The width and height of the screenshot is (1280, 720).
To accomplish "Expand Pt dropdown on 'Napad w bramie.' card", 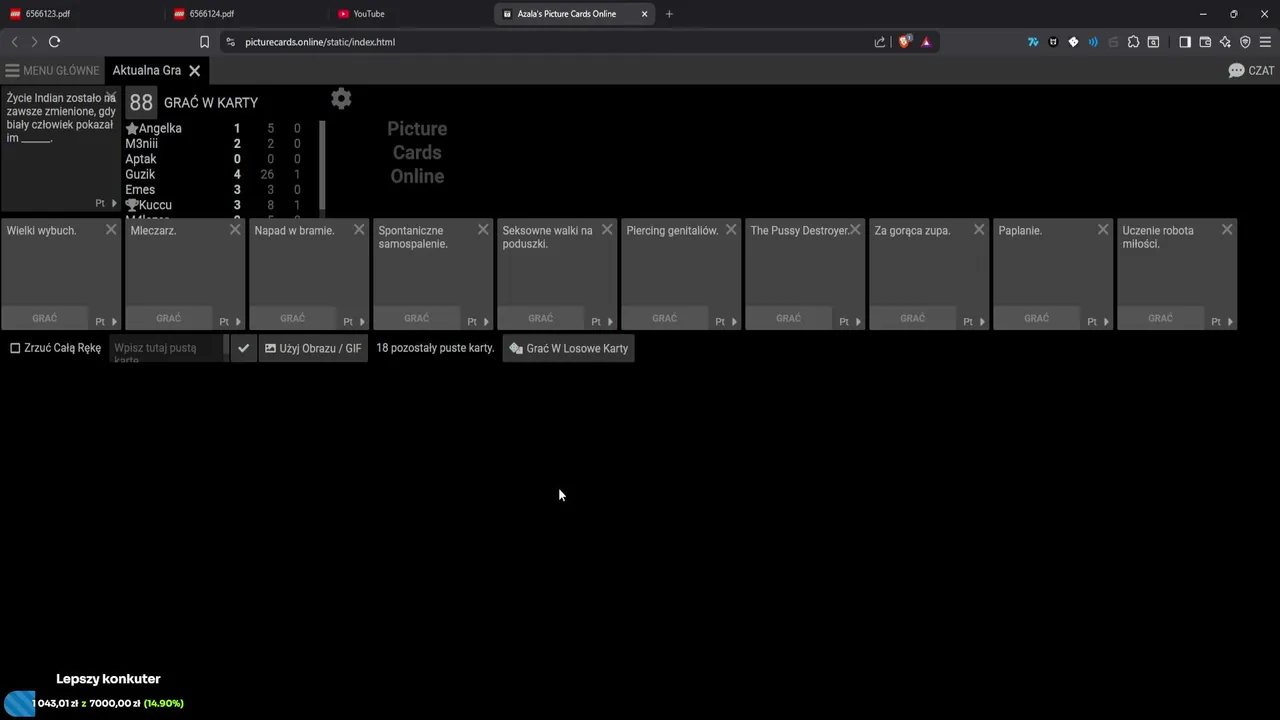I will [354, 322].
